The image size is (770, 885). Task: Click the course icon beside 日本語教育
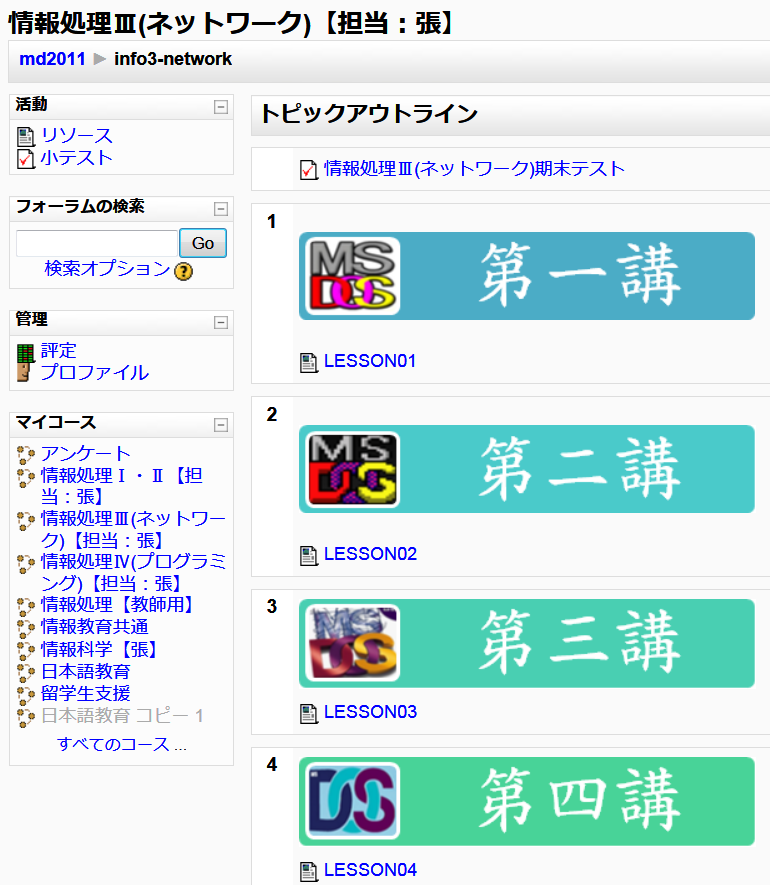pos(25,672)
